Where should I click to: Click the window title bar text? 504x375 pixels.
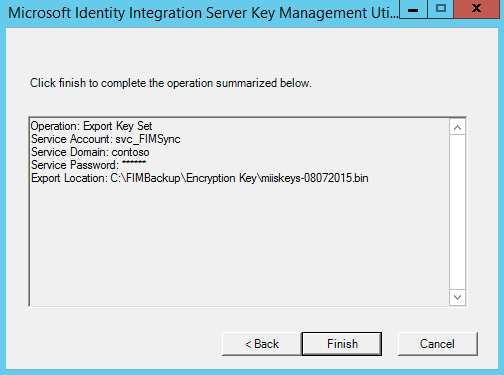[203, 13]
